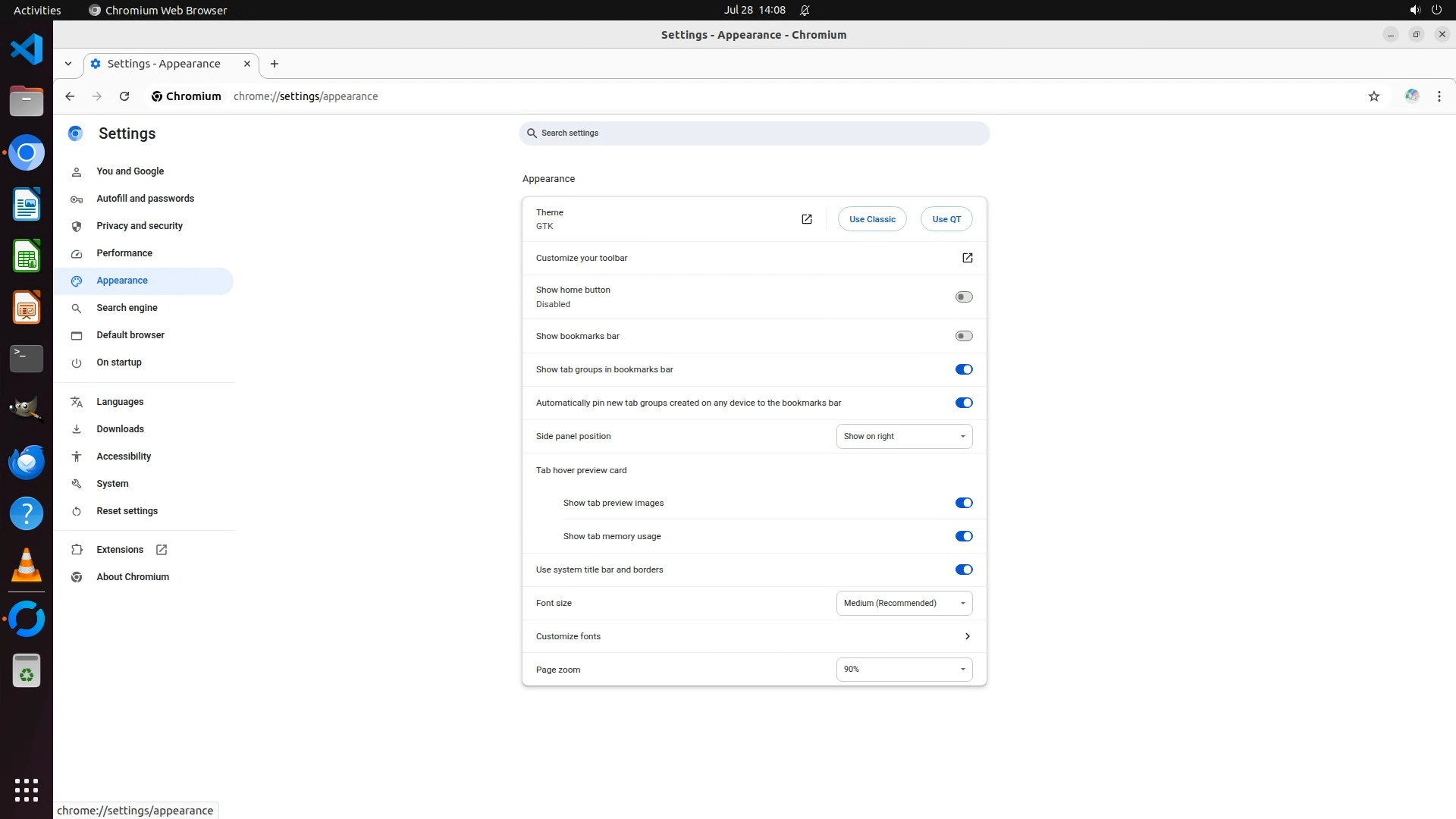Open Customize your toolbar external icon
This screenshot has height=819, width=1456.
pyautogui.click(x=967, y=258)
